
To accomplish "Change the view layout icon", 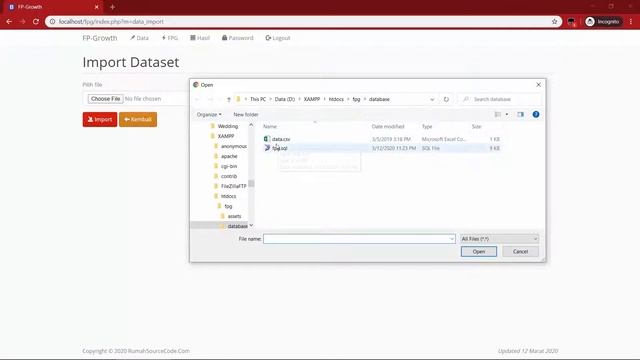I will click(498, 115).
